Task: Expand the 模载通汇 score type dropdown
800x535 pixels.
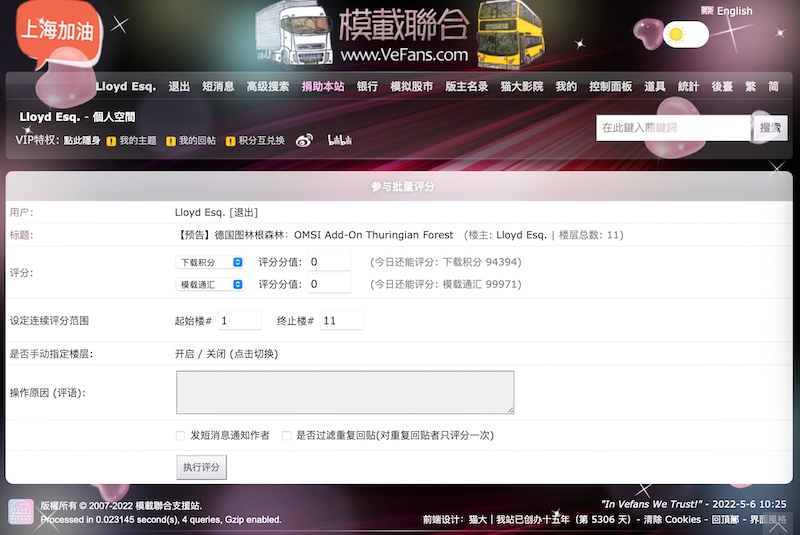Action: (210, 284)
